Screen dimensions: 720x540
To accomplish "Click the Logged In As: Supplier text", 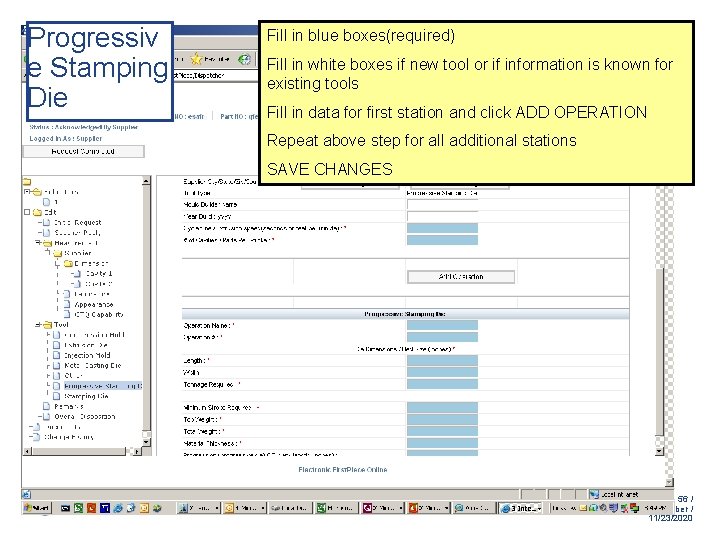I will pos(66,138).
